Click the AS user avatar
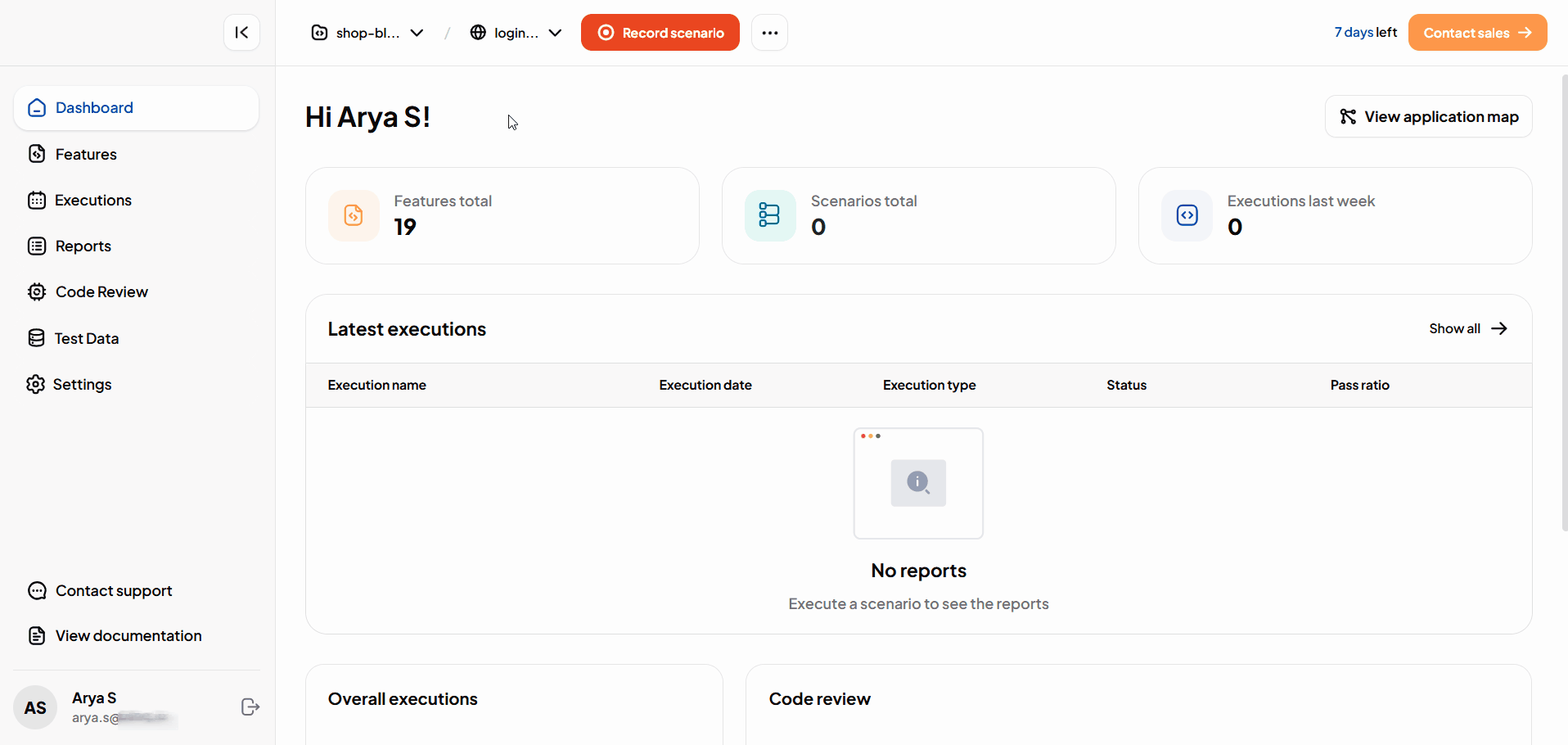 coord(35,707)
